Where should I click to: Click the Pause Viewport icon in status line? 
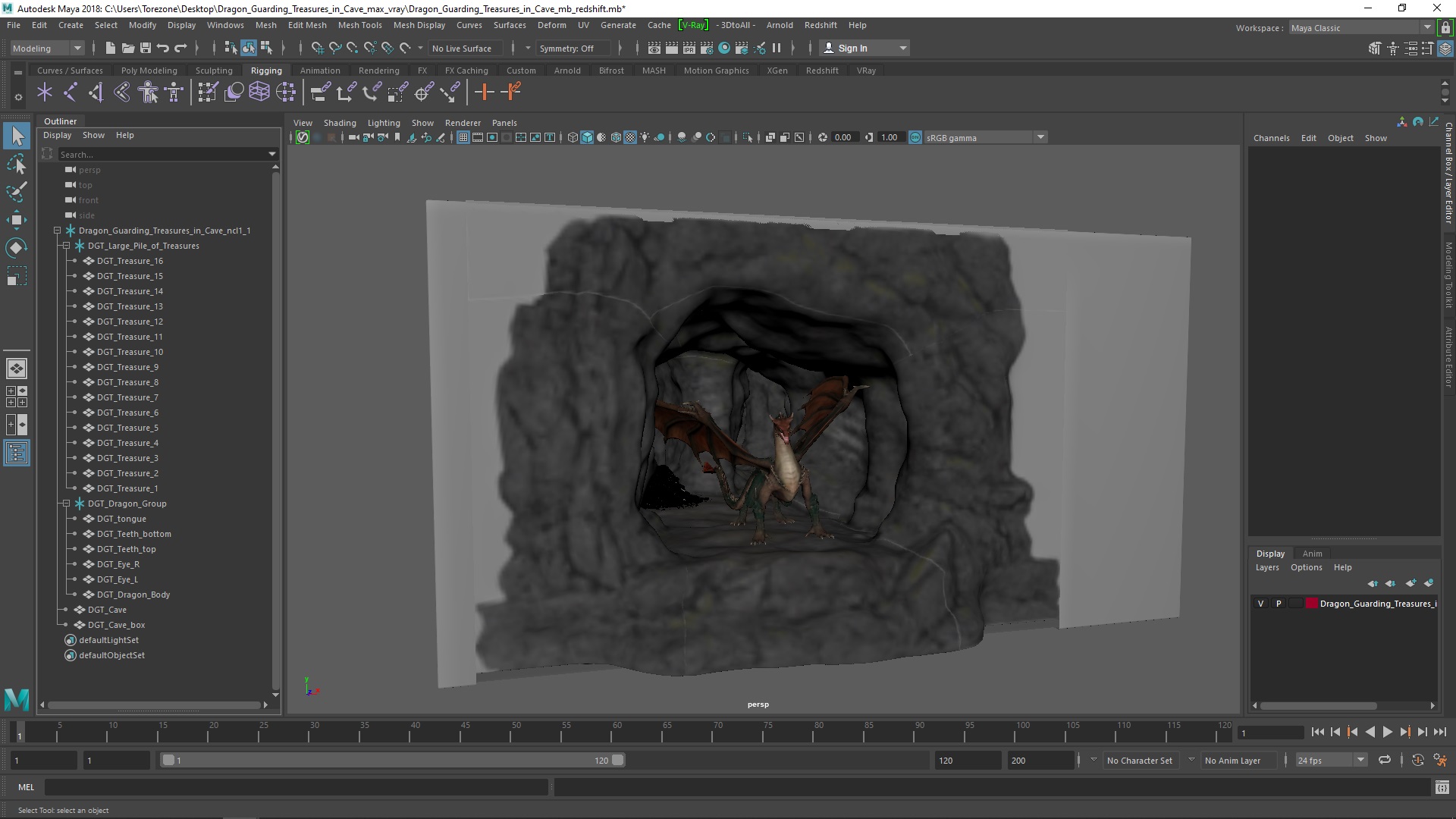[777, 48]
